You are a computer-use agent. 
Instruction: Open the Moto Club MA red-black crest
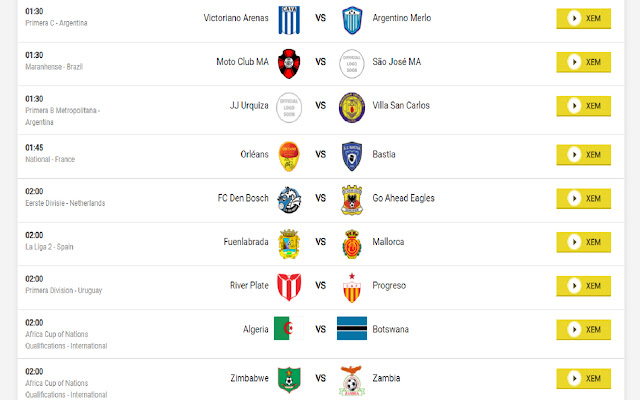coord(289,64)
